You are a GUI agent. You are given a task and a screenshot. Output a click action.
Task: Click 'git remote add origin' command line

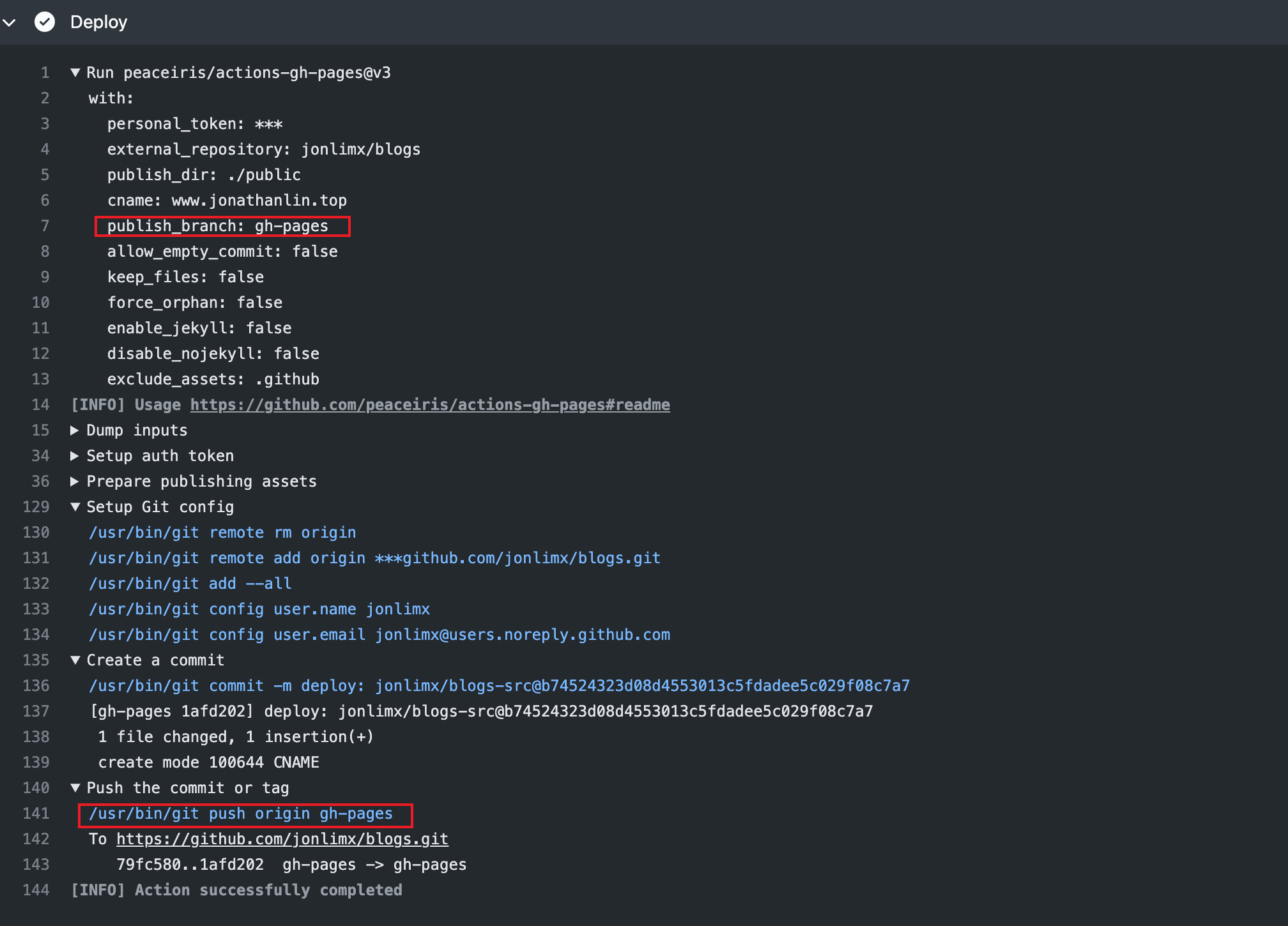coord(374,558)
